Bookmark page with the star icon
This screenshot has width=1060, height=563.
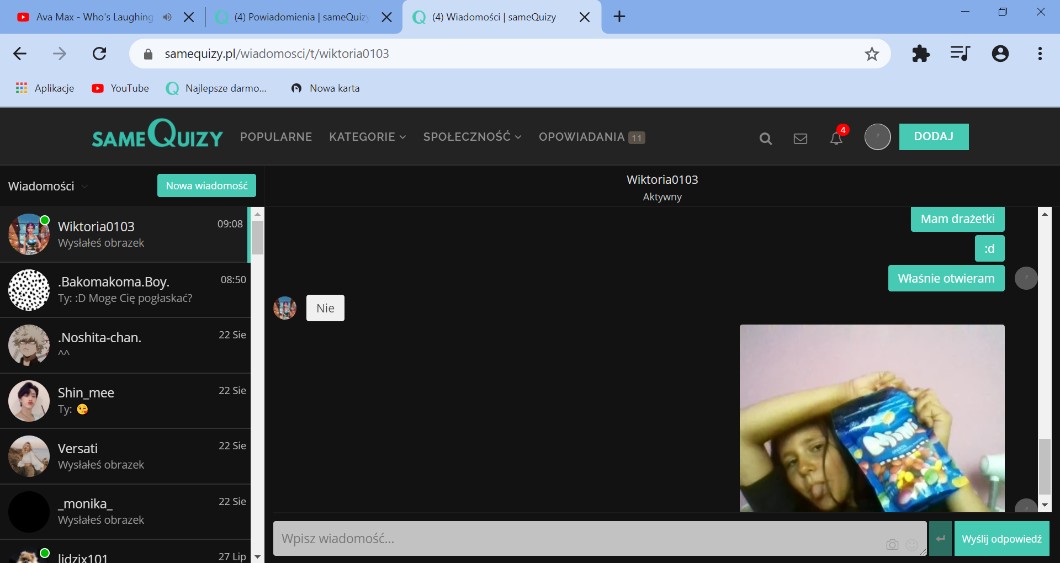point(871,54)
